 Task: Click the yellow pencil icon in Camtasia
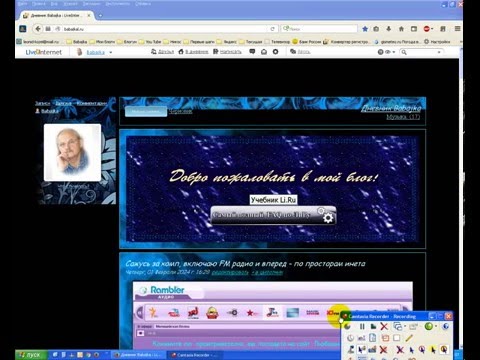click(409, 338)
